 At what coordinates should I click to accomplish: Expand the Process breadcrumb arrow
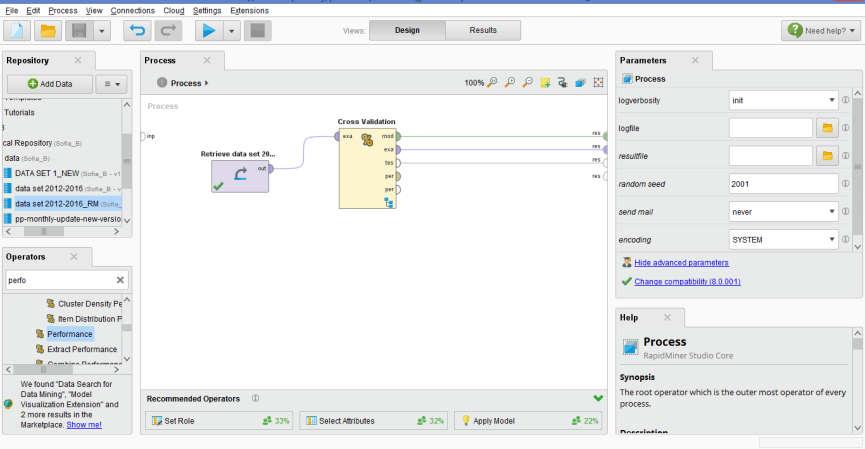coord(206,83)
